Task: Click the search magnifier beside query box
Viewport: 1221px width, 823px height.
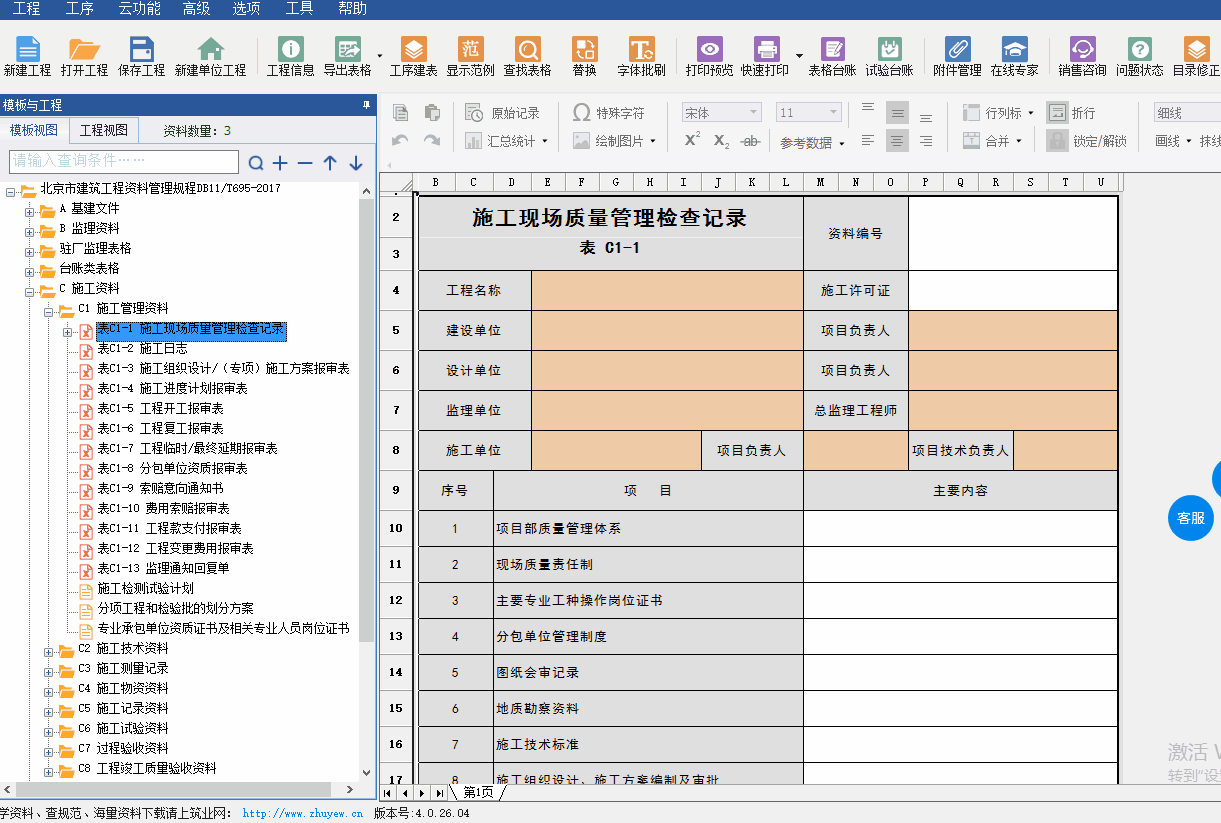Action: (x=256, y=163)
